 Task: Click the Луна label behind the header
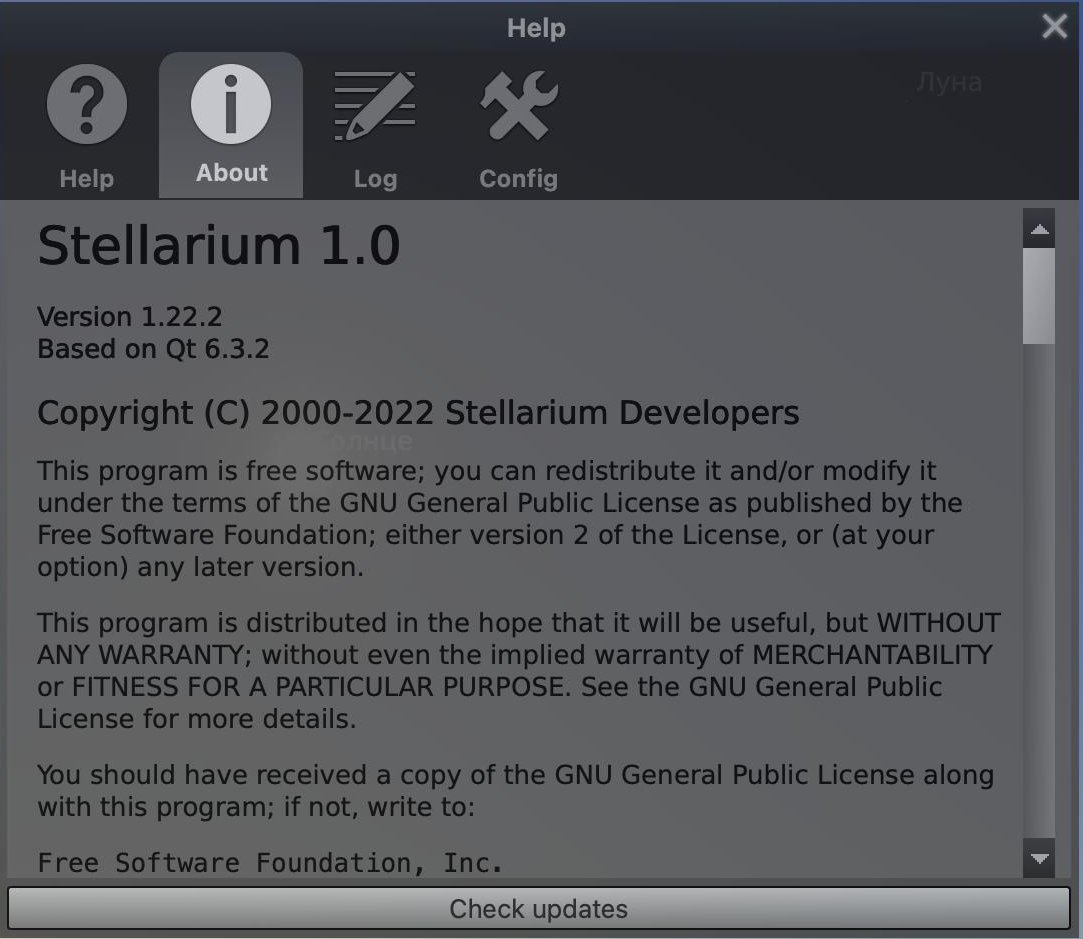point(948,82)
